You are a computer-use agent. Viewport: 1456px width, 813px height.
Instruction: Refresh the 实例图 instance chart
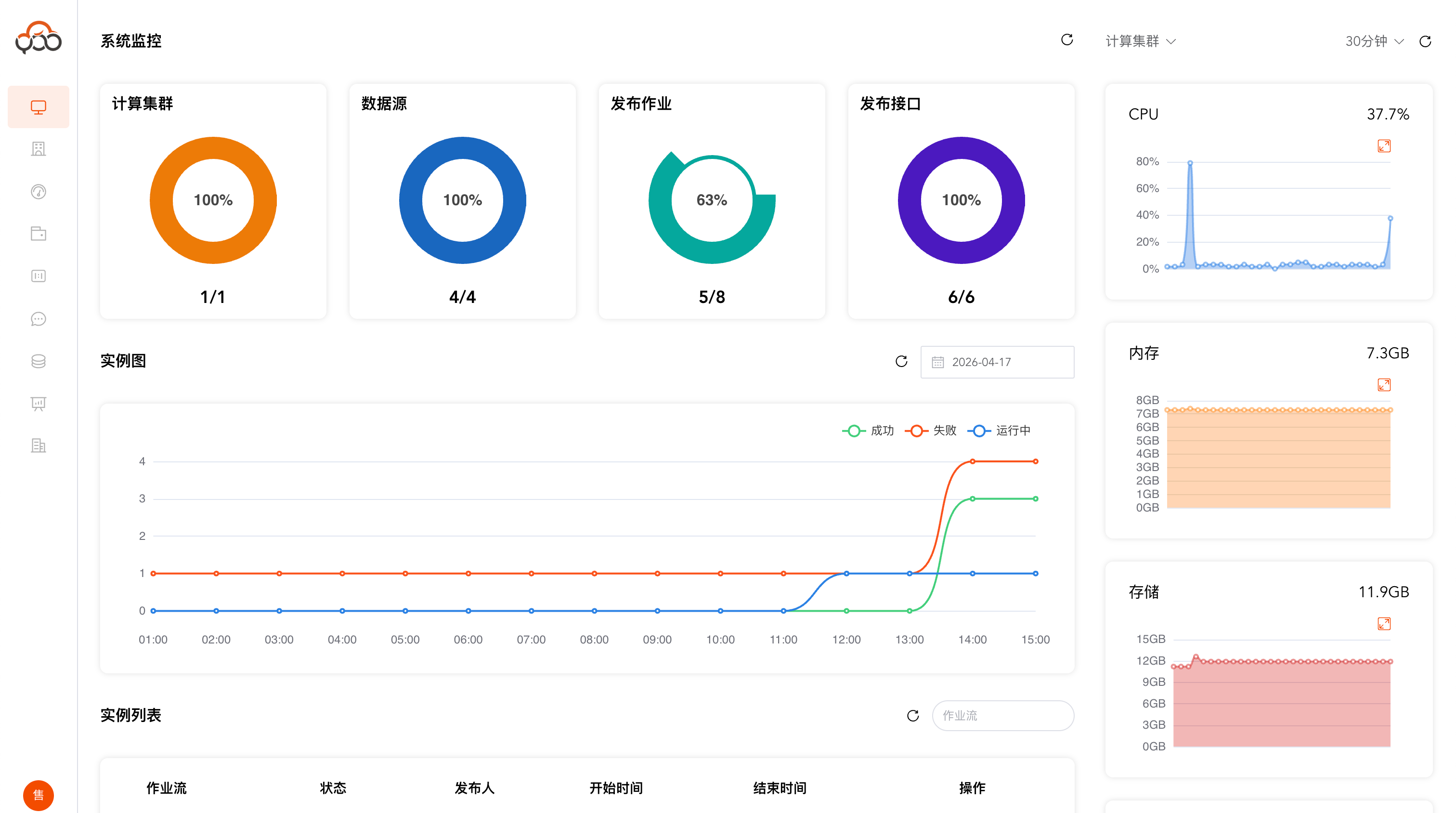click(901, 361)
